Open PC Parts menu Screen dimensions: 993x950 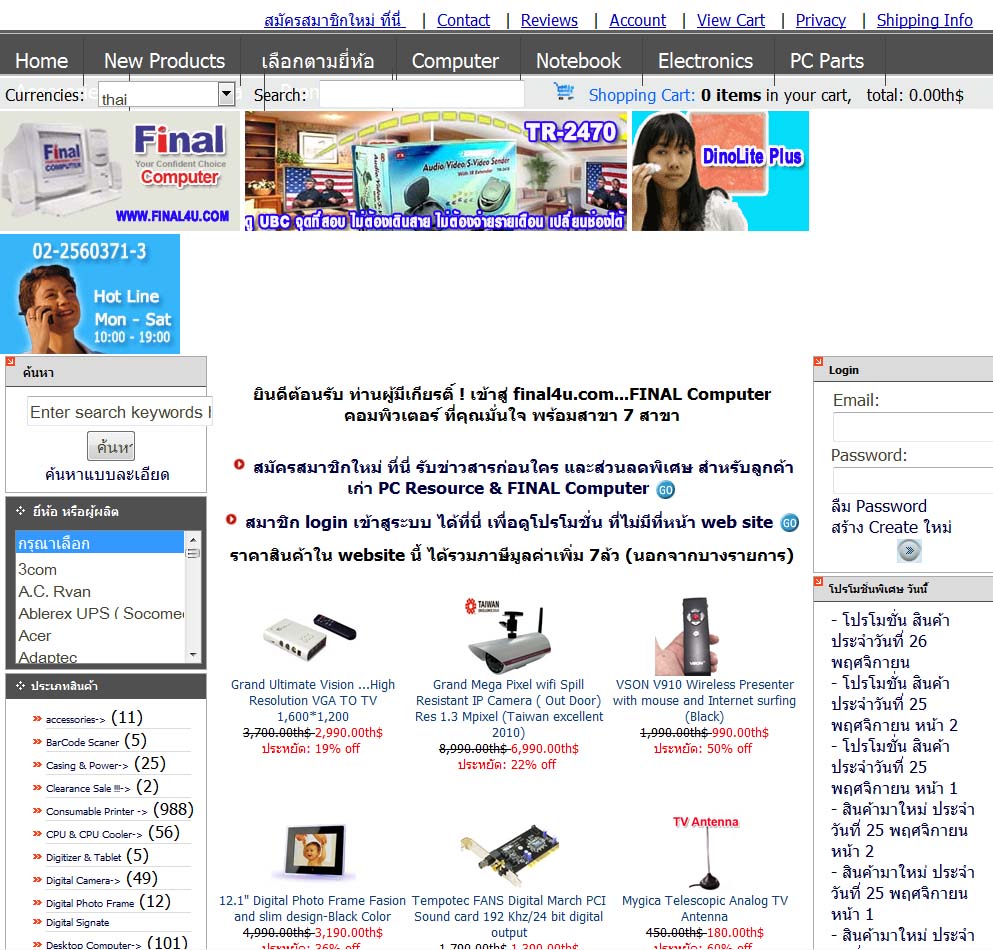(x=827, y=61)
